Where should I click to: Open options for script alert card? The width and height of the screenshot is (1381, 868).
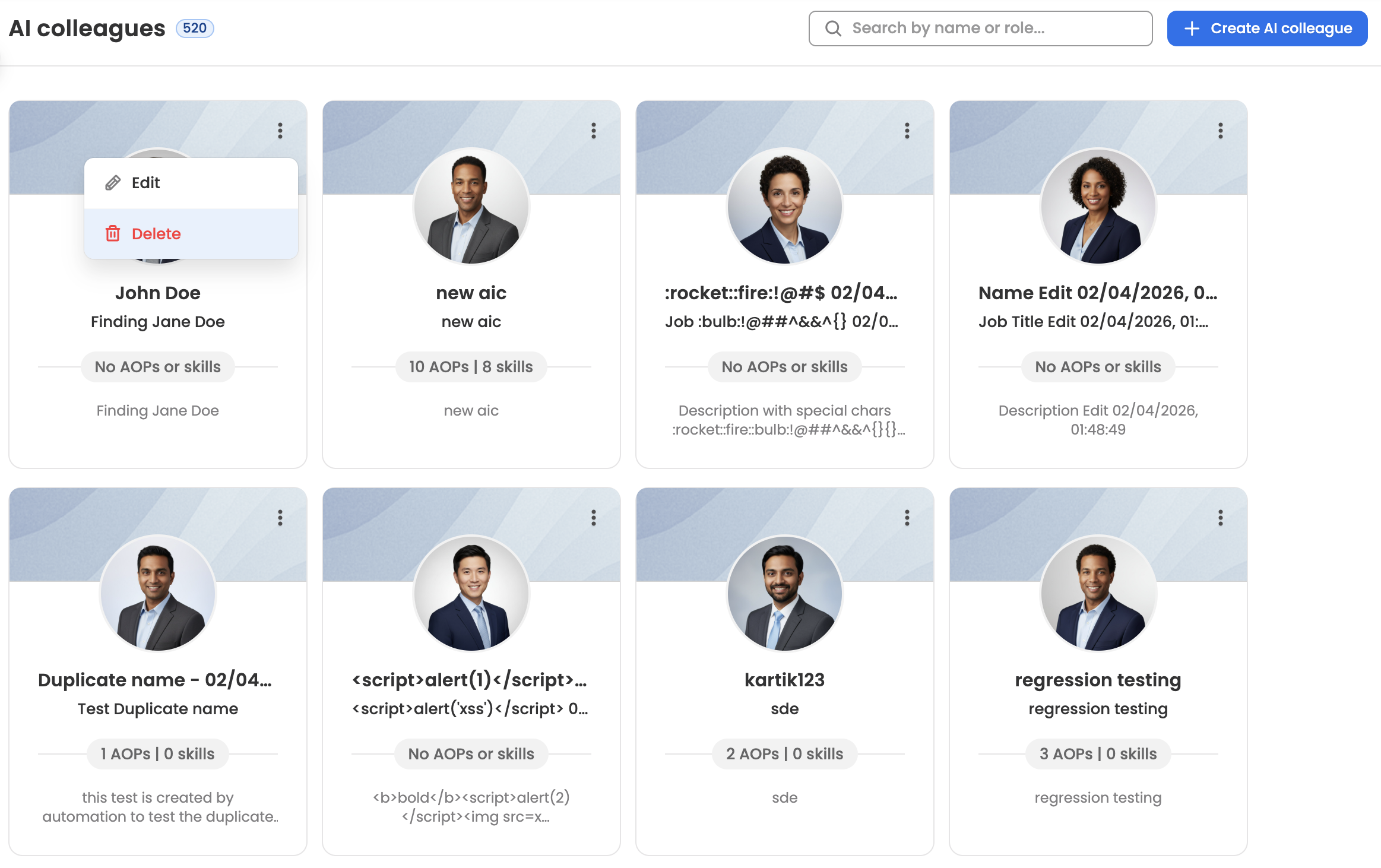(x=593, y=518)
